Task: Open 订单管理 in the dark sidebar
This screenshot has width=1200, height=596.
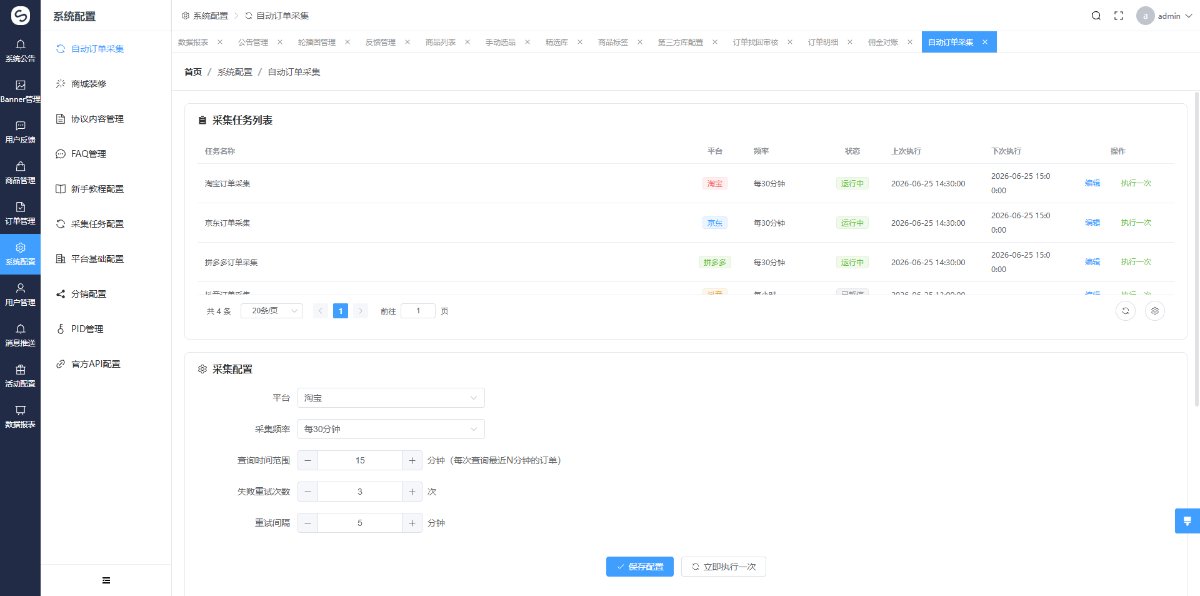Action: pos(20,213)
